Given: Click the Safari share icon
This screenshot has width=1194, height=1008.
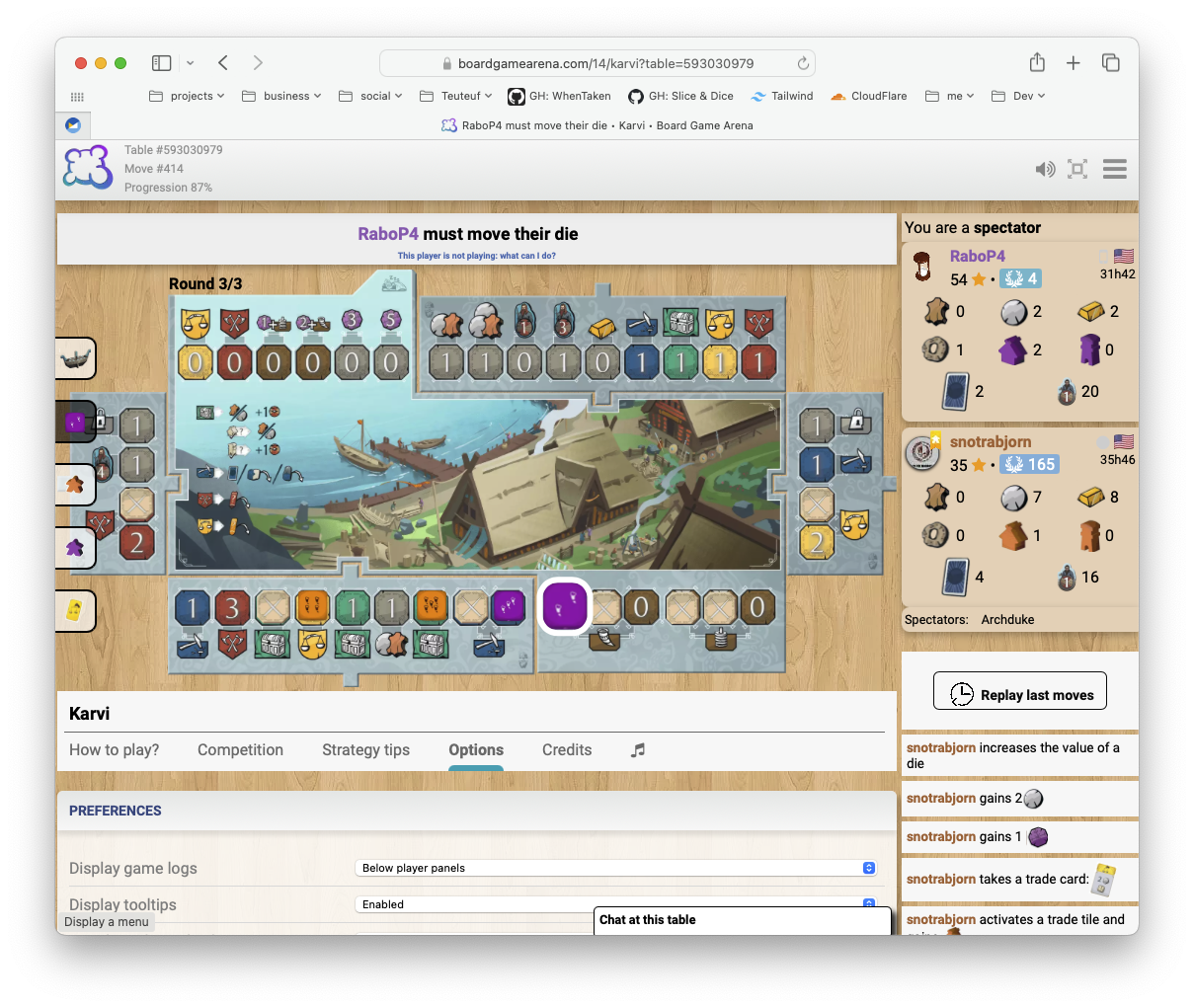Looking at the screenshot, I should (1037, 63).
